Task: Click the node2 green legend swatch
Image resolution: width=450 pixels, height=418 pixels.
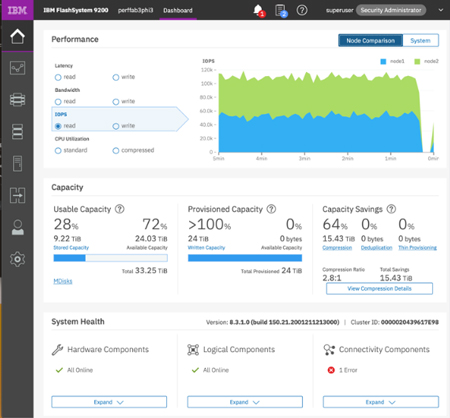Action: pyautogui.click(x=417, y=61)
